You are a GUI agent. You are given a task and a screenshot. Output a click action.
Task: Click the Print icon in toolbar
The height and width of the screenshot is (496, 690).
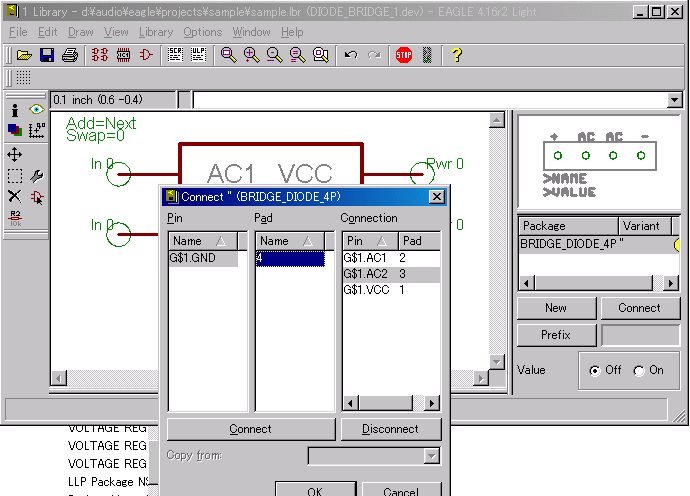click(69, 56)
